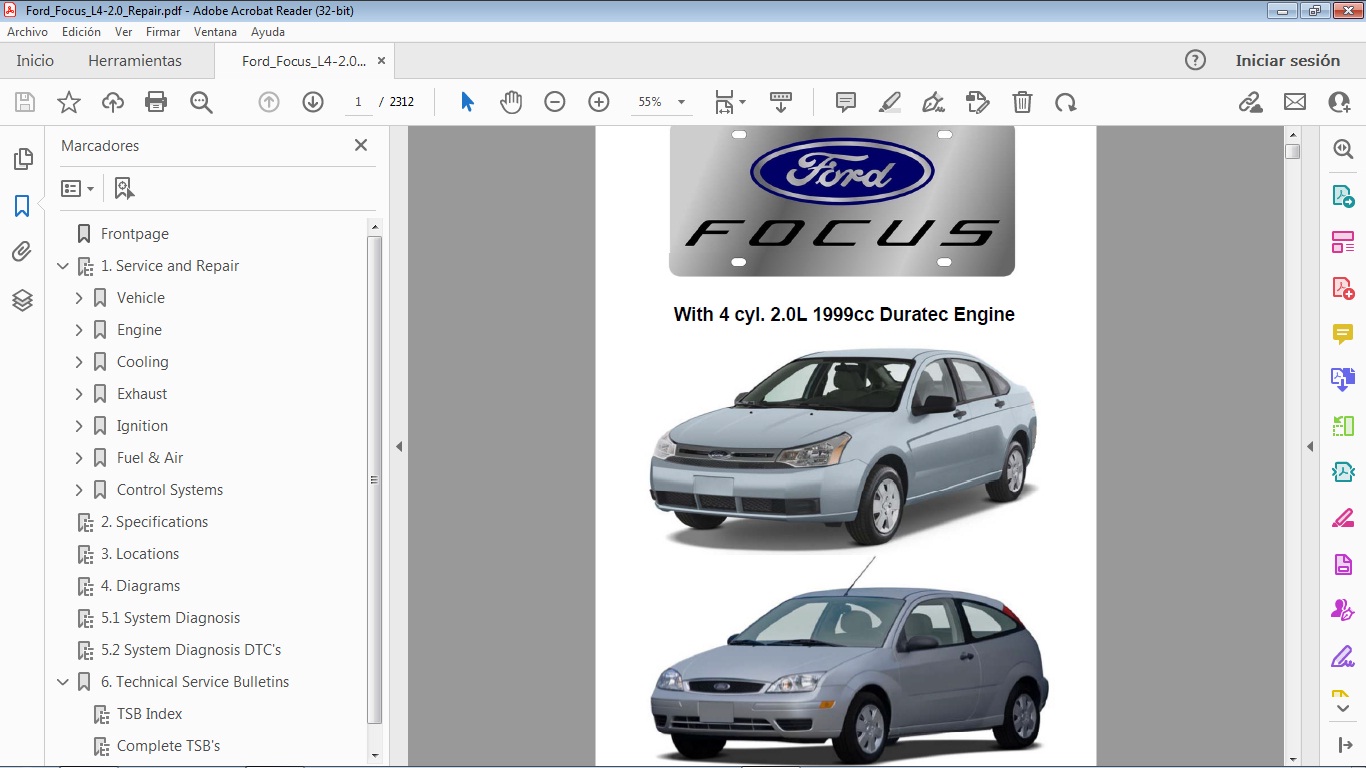Open the zoom level dropdown
This screenshot has height=768, width=1366.
click(681, 101)
